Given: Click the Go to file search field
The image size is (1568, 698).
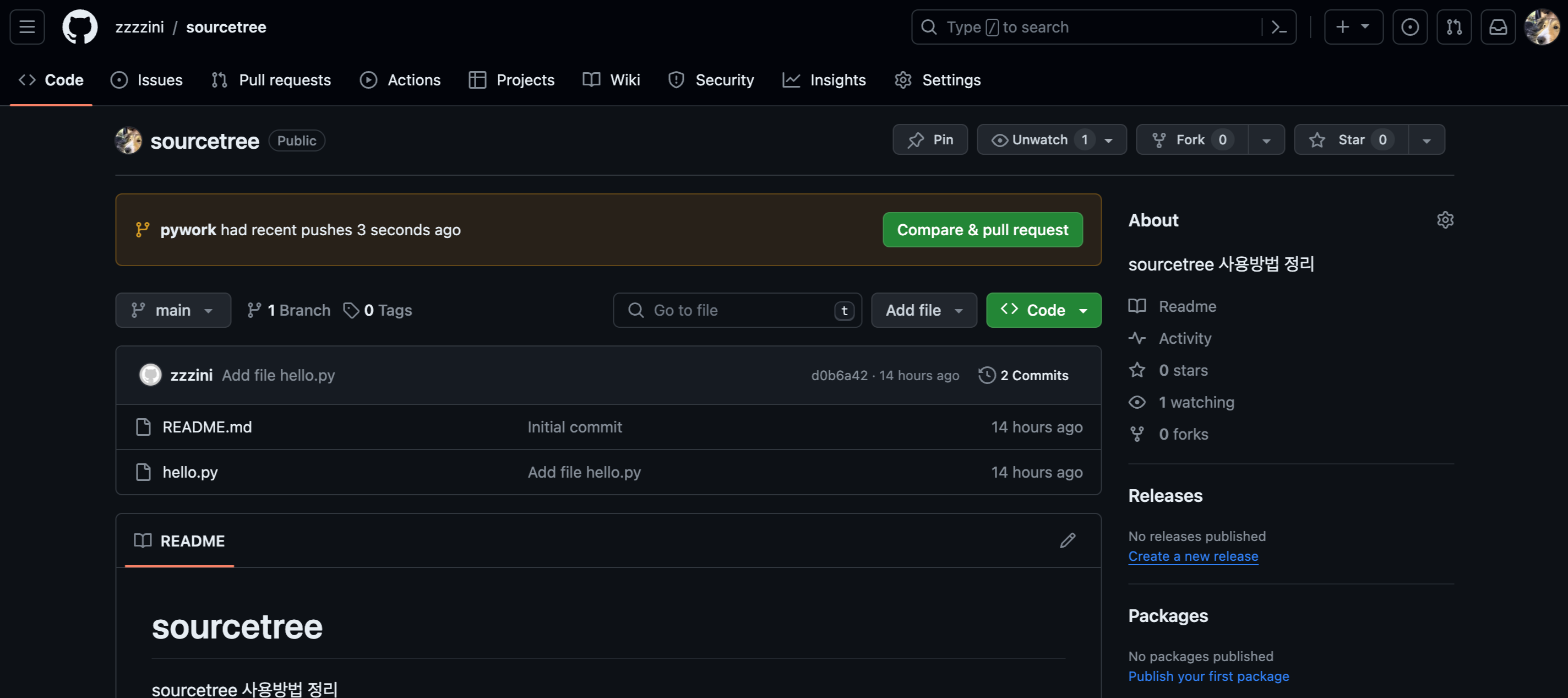Looking at the screenshot, I should (737, 310).
